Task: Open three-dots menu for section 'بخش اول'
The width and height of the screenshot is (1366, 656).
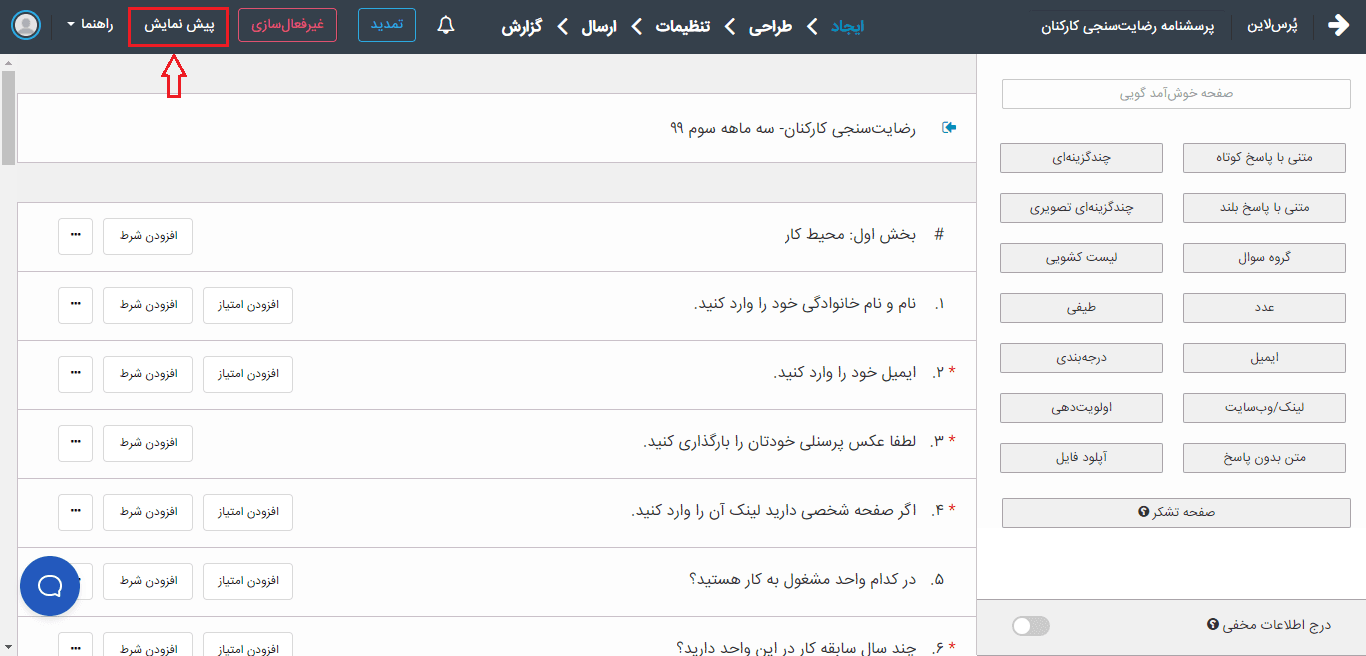Action: (75, 236)
